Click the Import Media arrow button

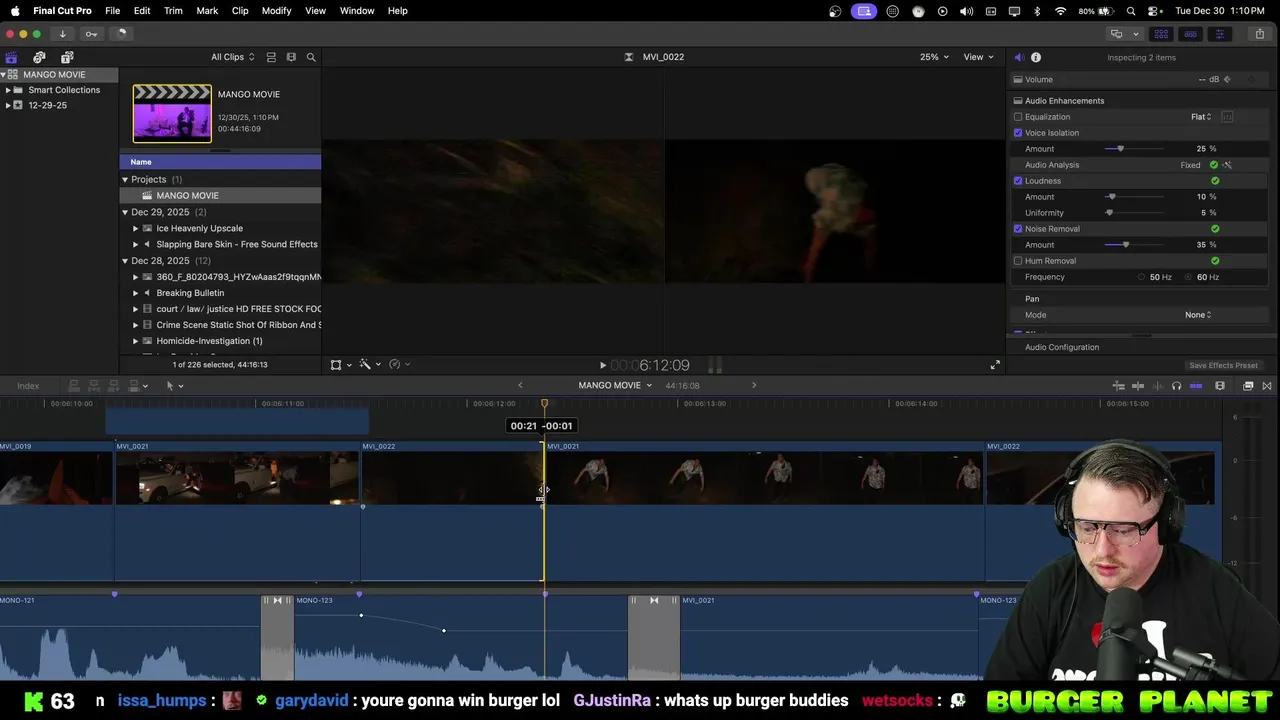[x=62, y=33]
